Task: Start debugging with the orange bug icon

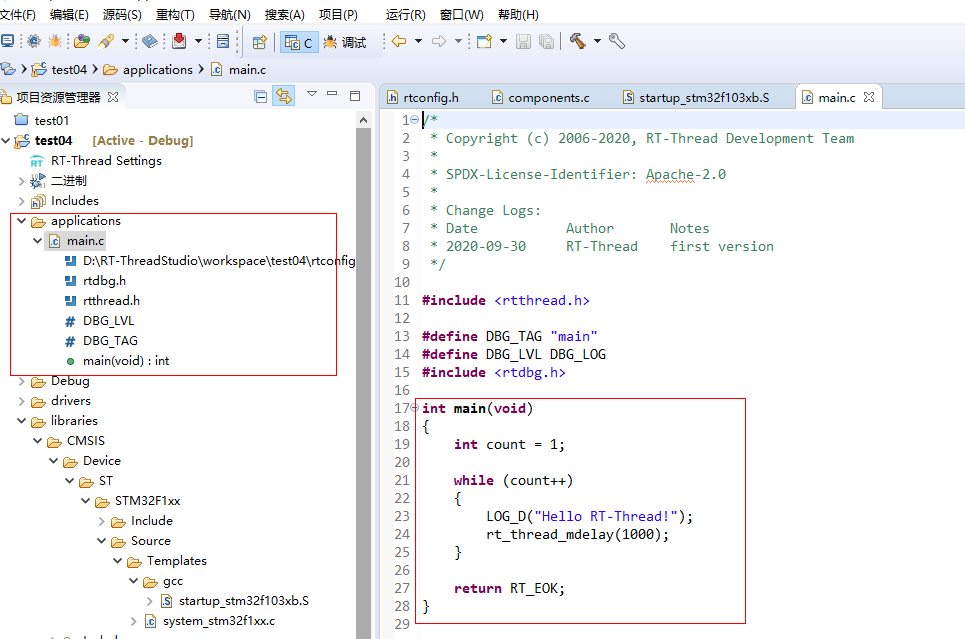Action: click(x=55, y=41)
